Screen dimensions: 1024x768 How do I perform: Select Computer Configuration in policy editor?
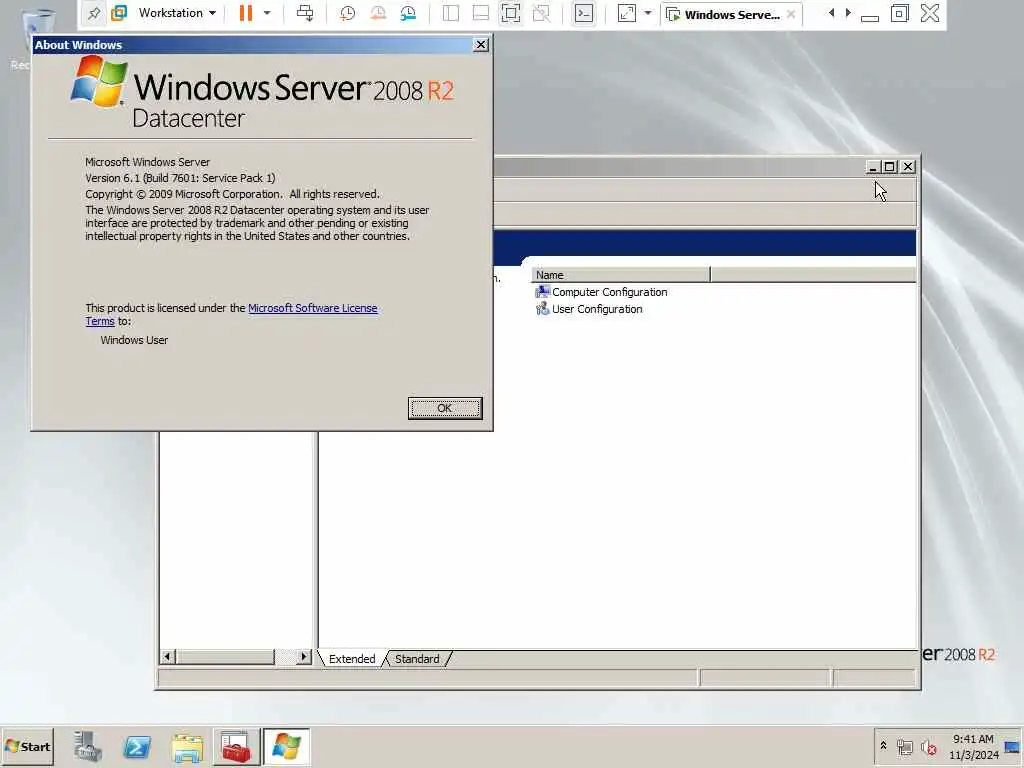[x=601, y=292]
